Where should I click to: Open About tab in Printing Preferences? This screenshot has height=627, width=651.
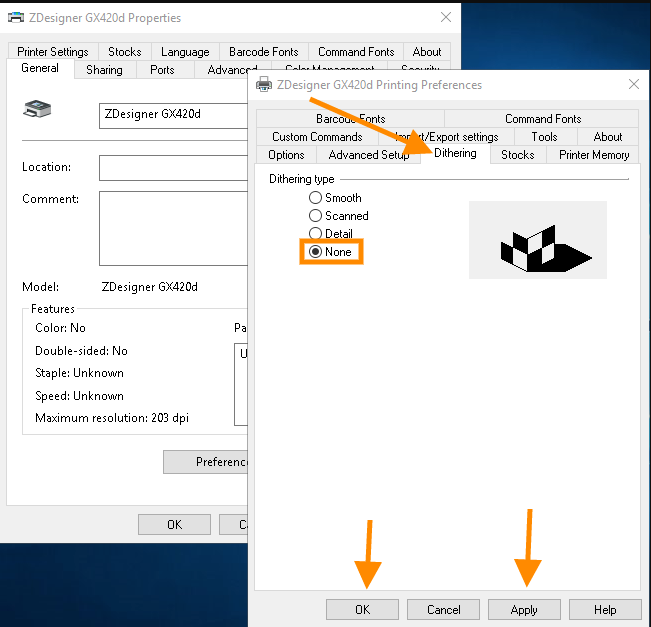(608, 137)
